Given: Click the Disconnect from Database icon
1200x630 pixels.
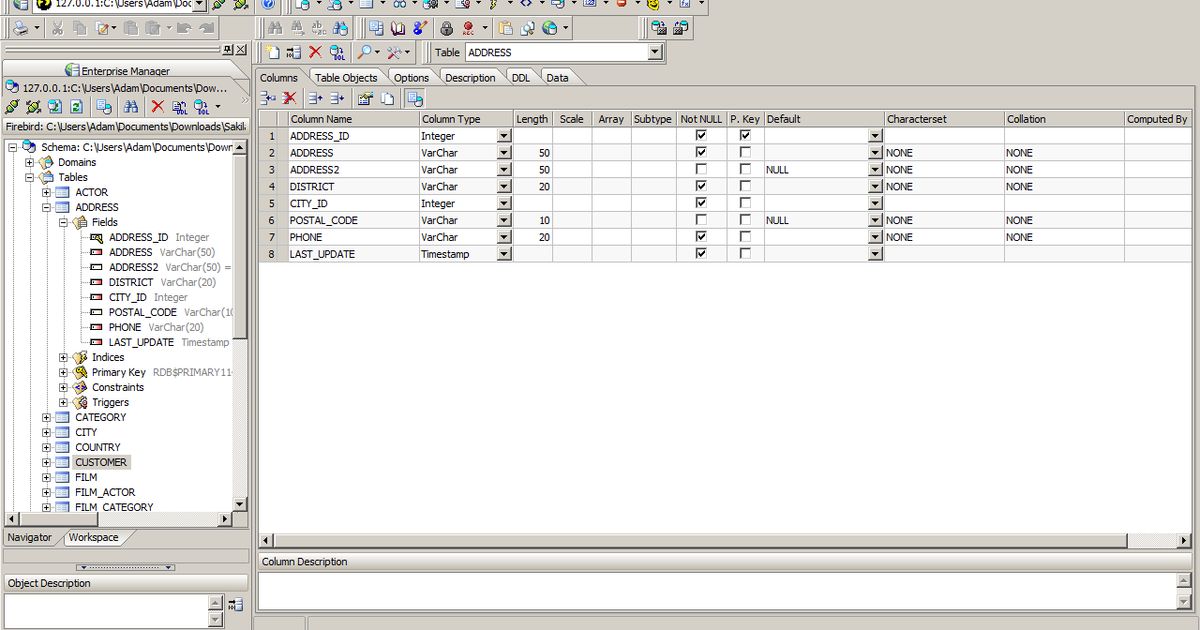Looking at the screenshot, I should coord(32,106).
